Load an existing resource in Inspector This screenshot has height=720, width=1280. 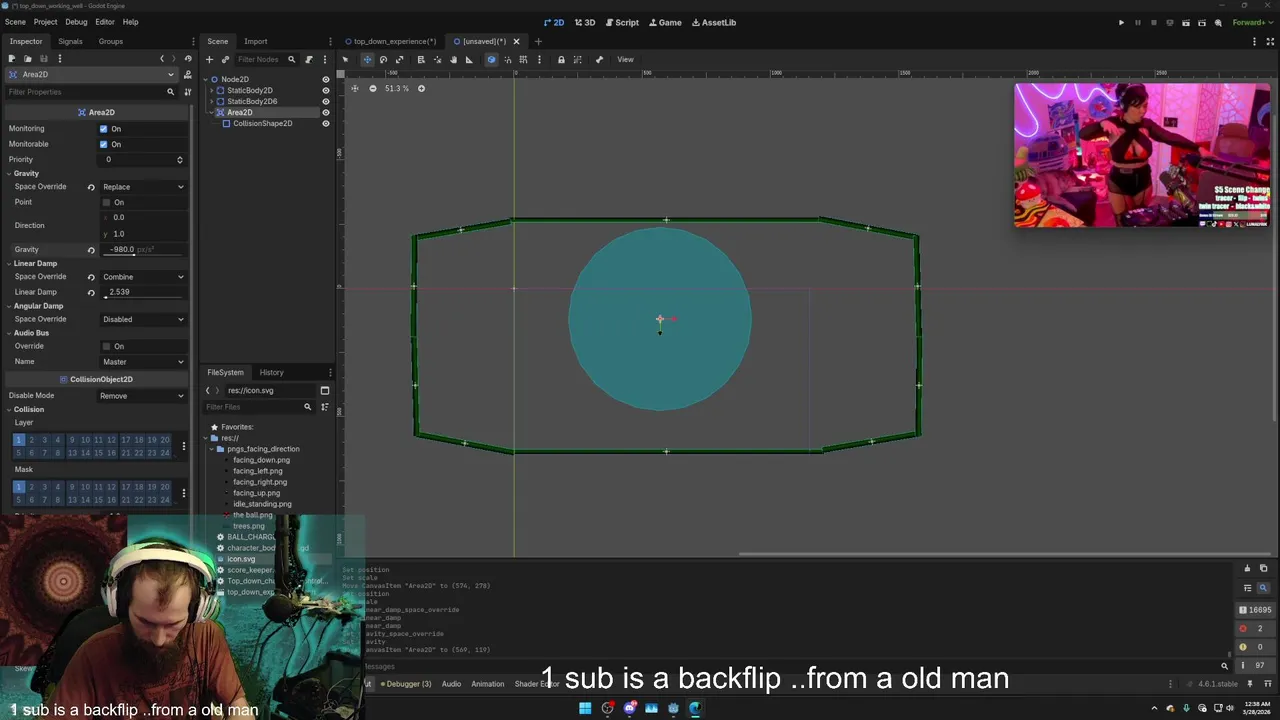coord(28,58)
